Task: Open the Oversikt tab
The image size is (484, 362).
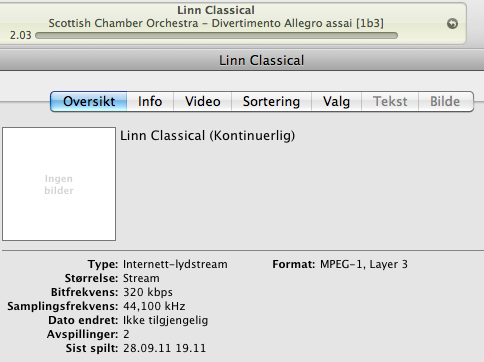Action: [89, 101]
